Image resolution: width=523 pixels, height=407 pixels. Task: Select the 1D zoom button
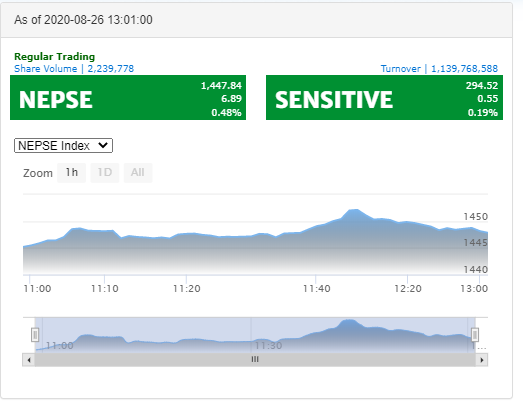[105, 172]
